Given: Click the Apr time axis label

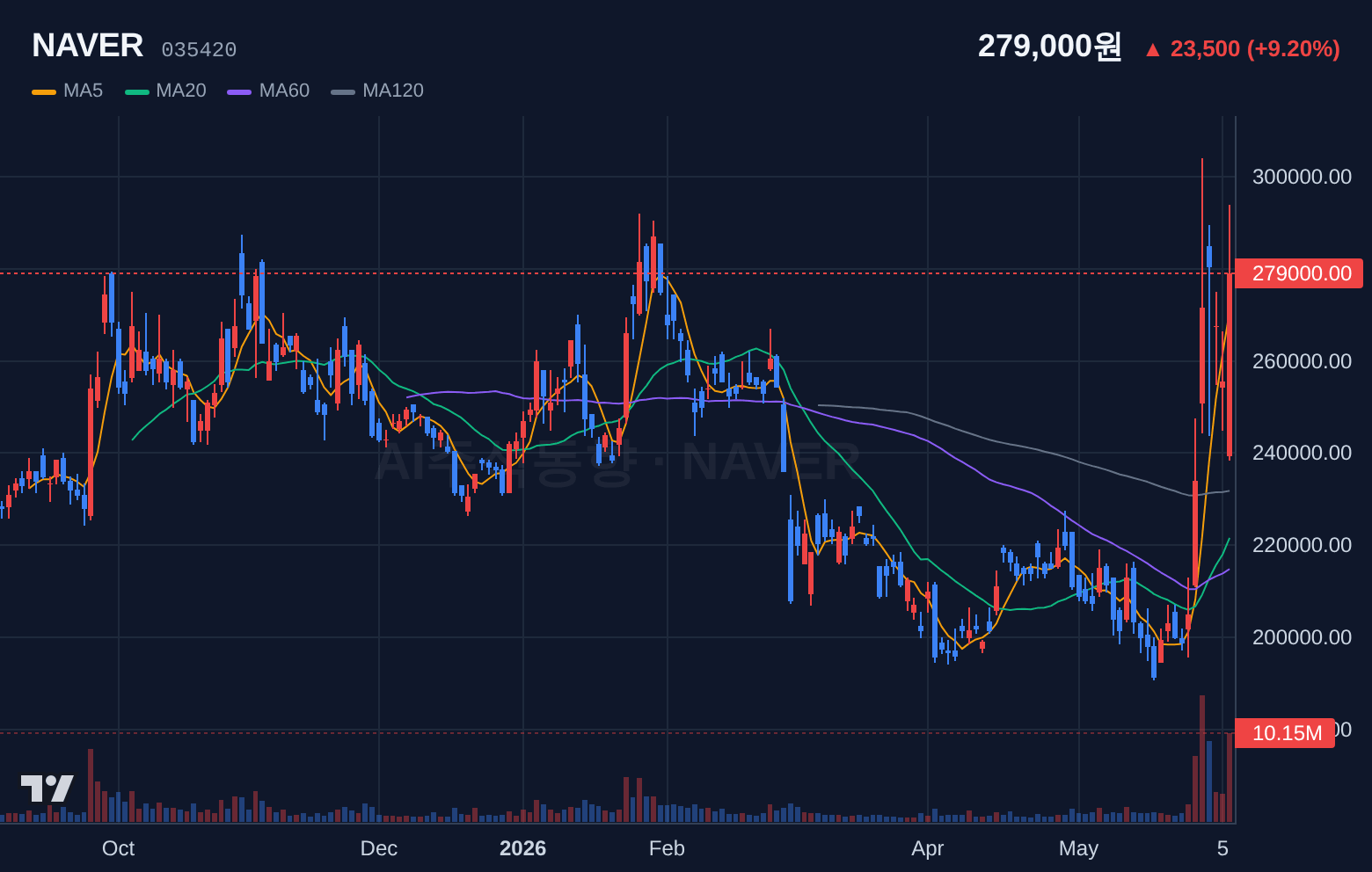Looking at the screenshot, I should pyautogui.click(x=928, y=848).
